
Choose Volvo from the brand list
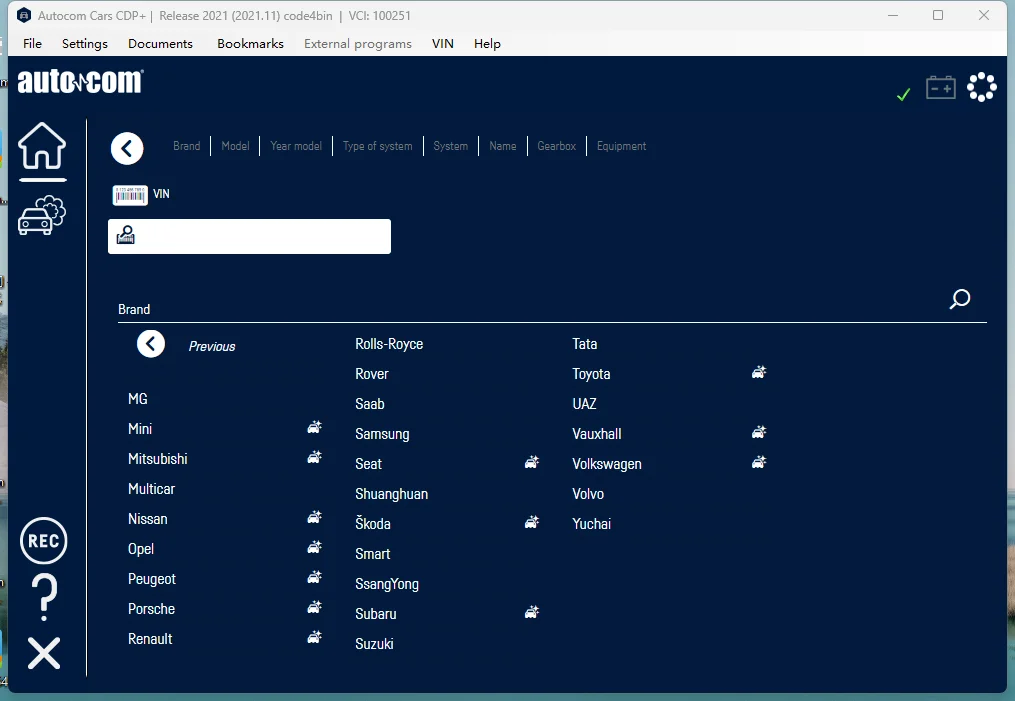[588, 494]
